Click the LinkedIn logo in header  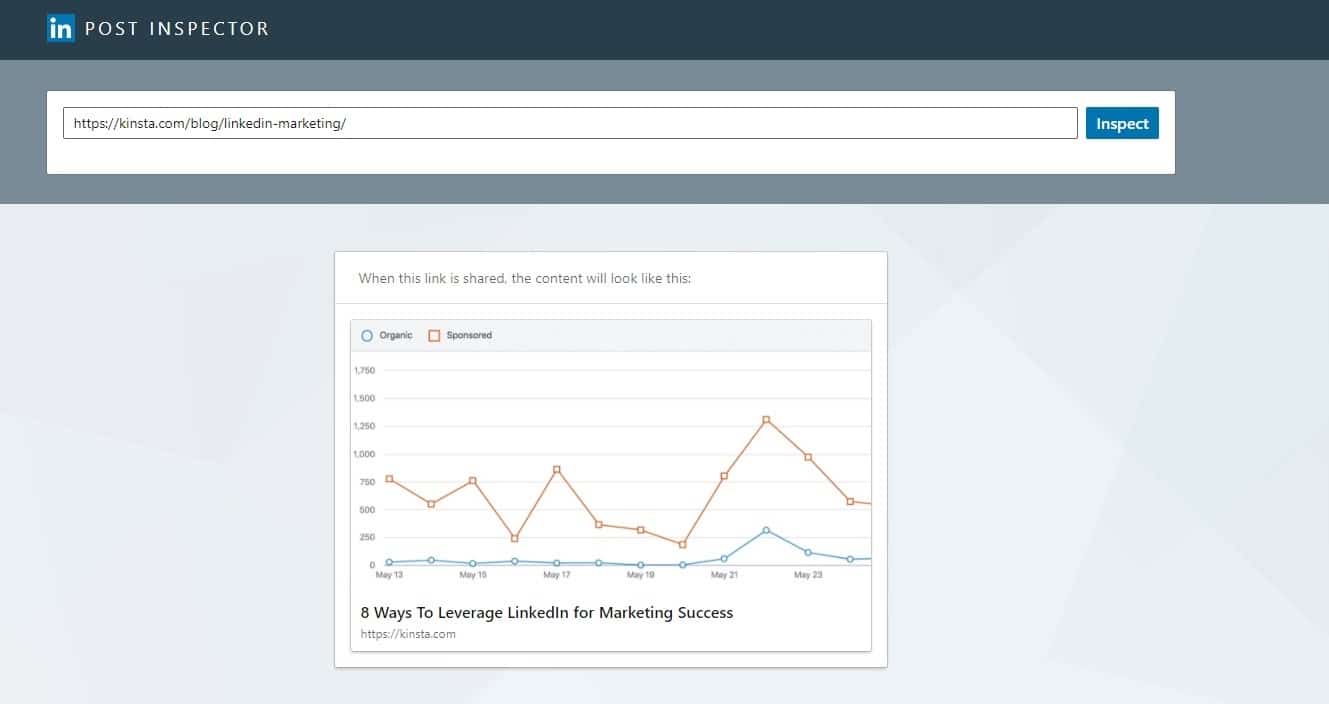pyautogui.click(x=61, y=28)
